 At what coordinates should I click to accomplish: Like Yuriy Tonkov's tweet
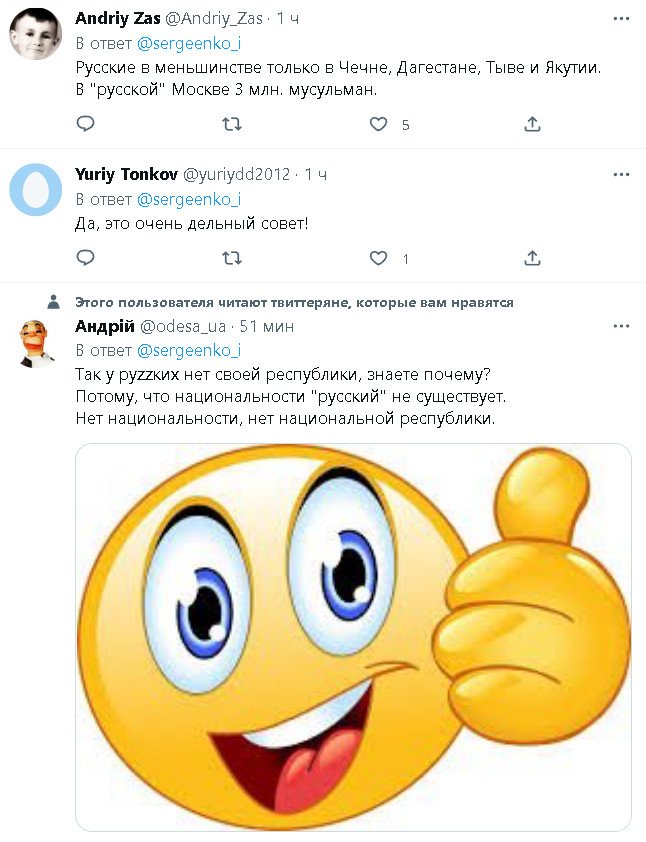click(379, 258)
